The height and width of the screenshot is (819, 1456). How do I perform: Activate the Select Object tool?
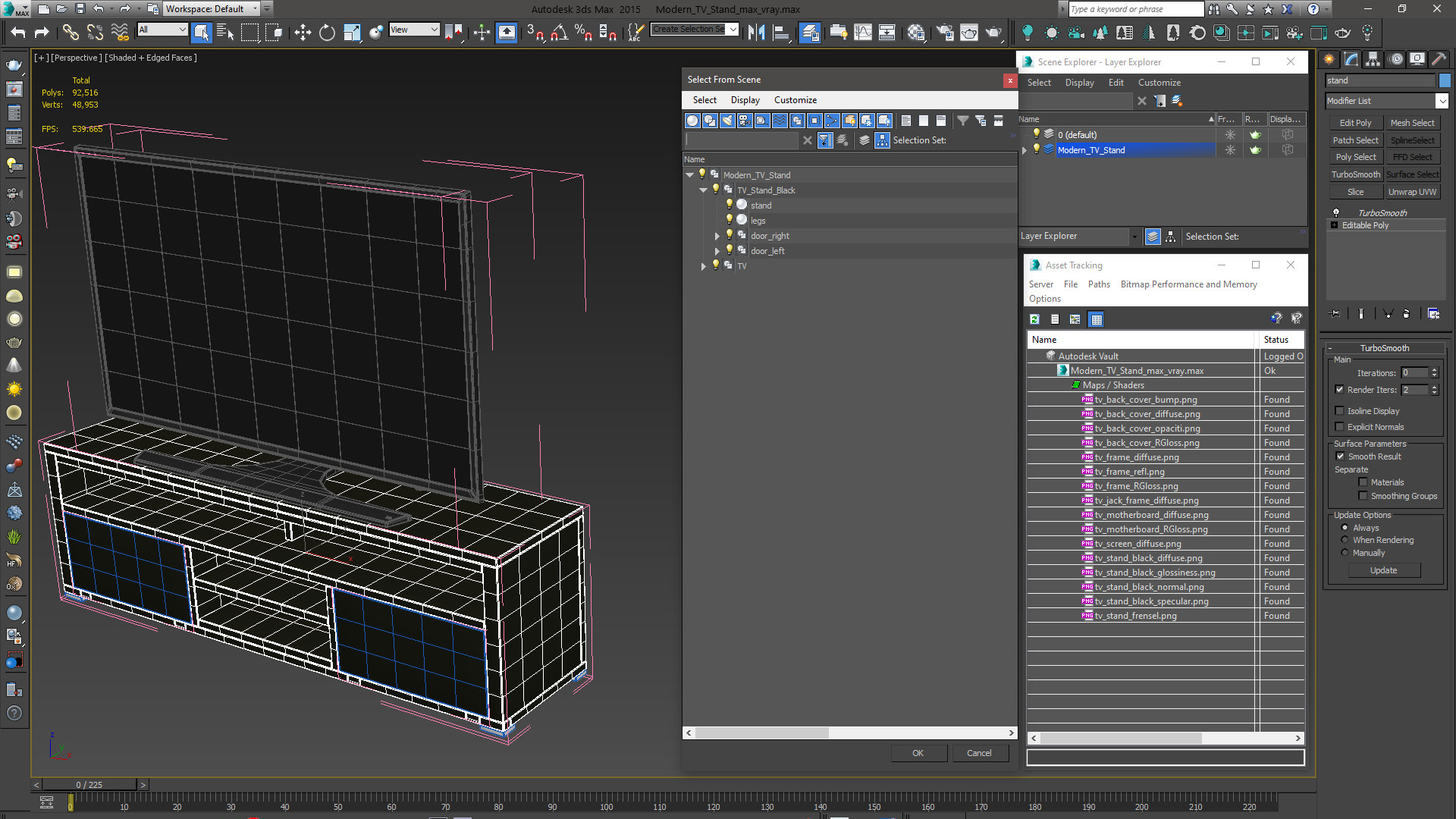[201, 32]
